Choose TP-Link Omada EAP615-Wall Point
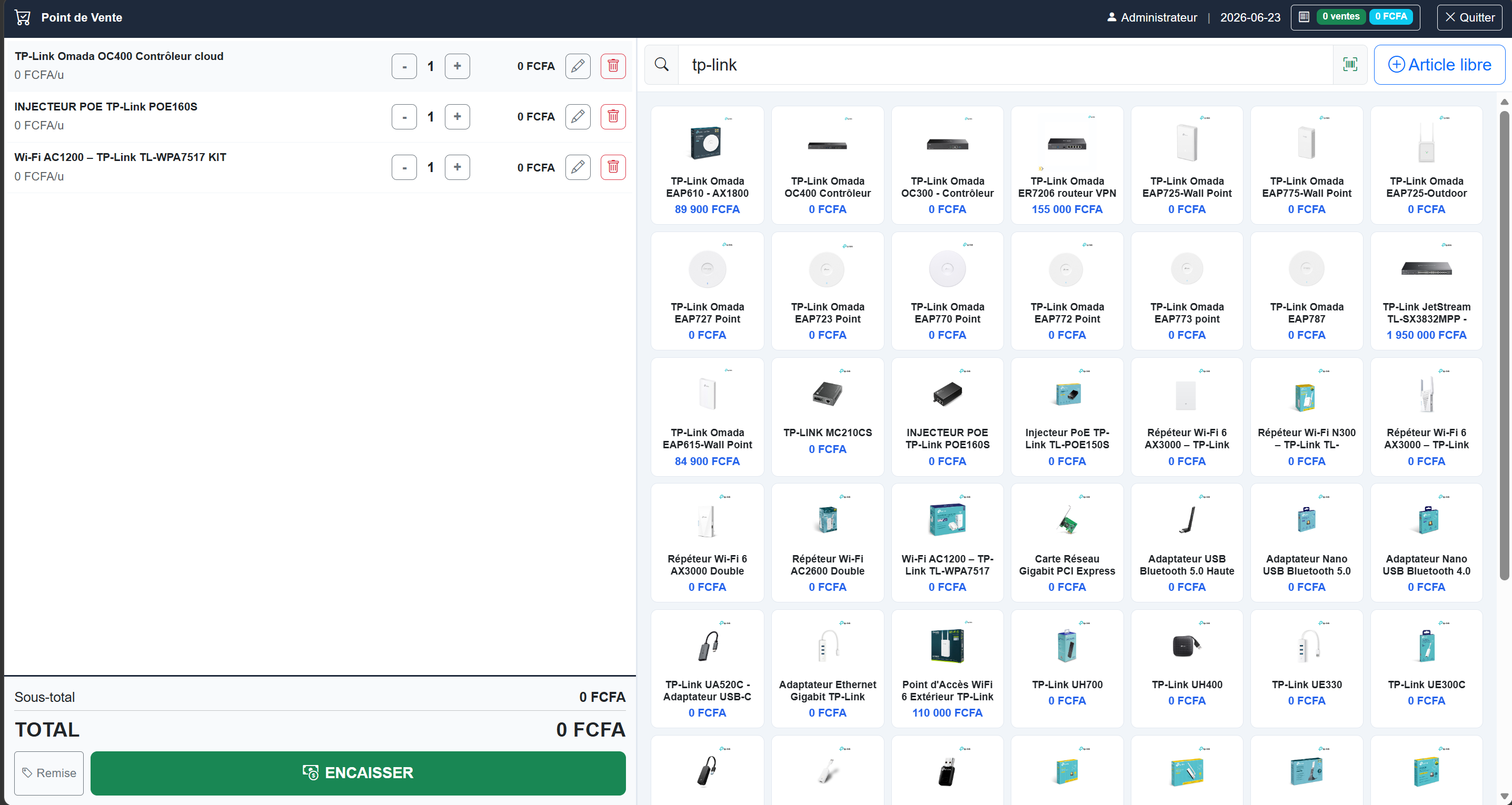This screenshot has width=1512, height=805. pyautogui.click(x=707, y=417)
